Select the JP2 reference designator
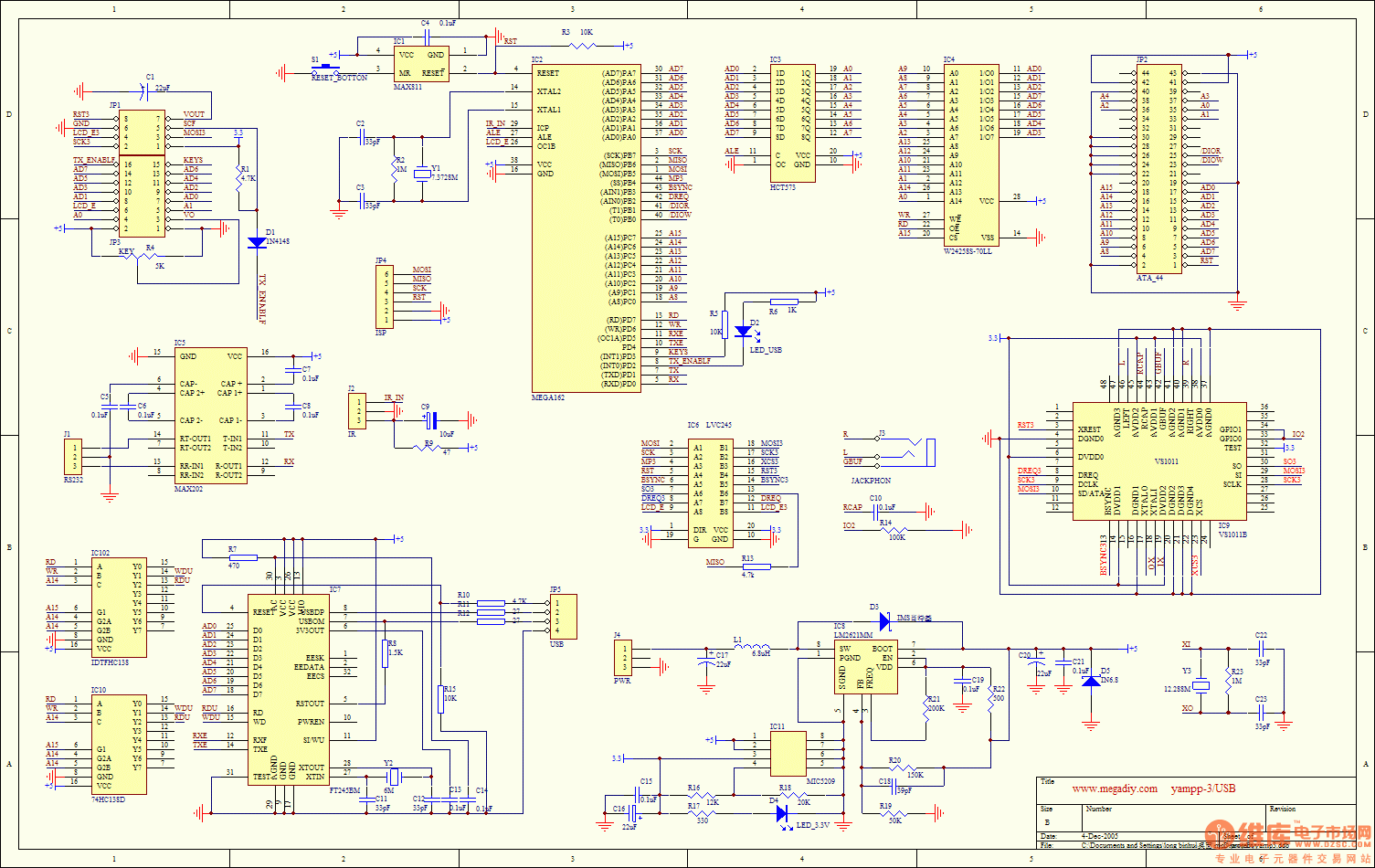The width and height of the screenshot is (1375, 868). [1141, 58]
